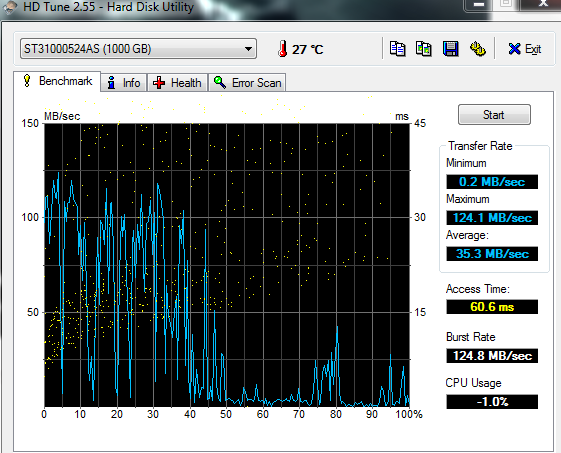Open the Error Scan tab

pos(247,83)
